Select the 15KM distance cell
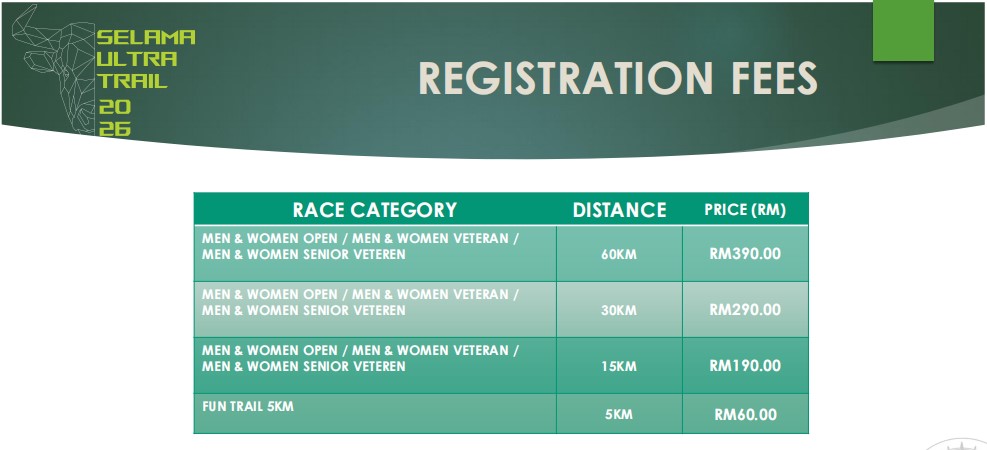 pos(619,366)
